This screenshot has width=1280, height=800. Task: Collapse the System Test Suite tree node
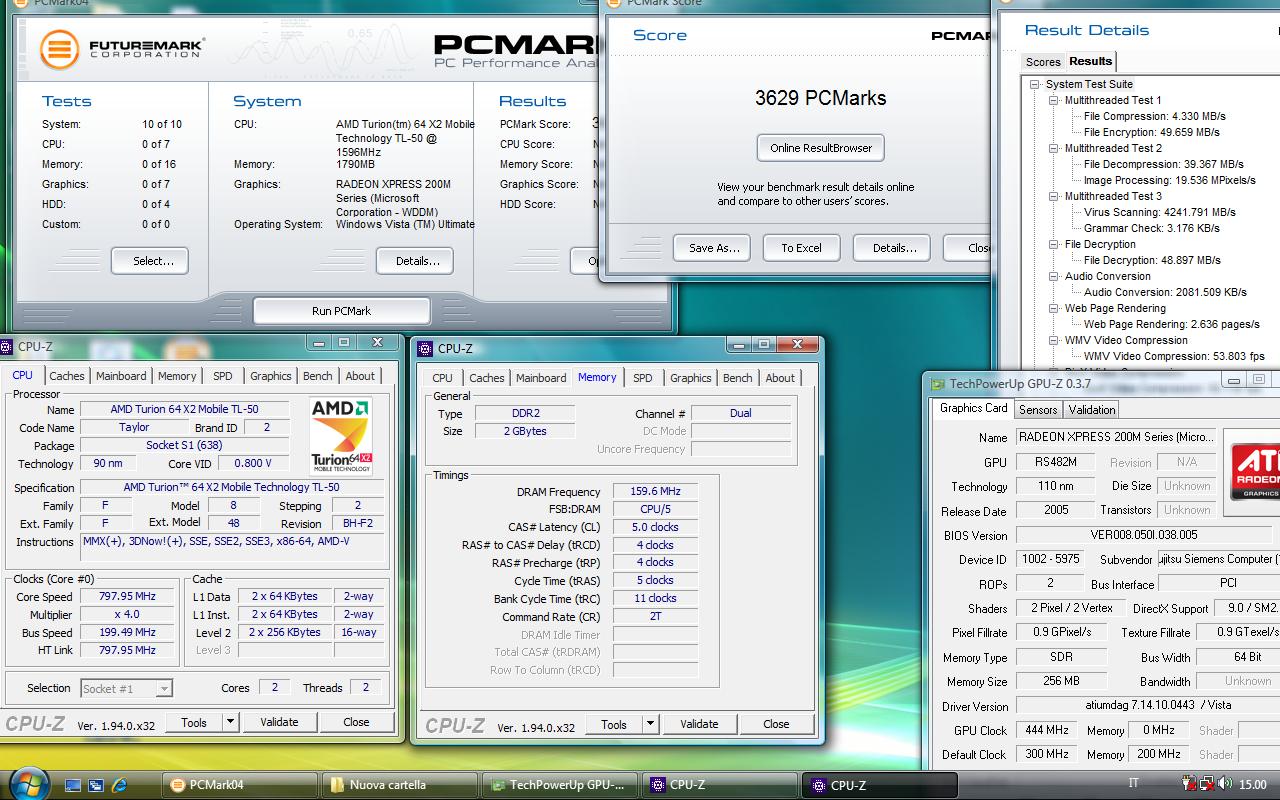pos(1036,85)
